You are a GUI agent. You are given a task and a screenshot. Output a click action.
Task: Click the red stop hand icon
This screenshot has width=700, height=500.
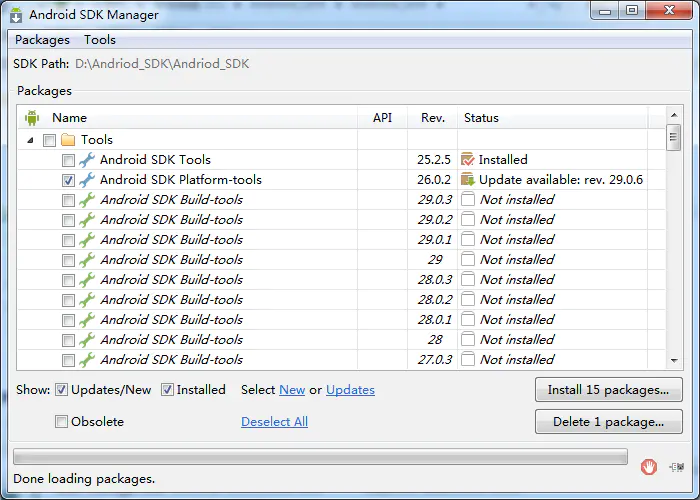[x=648, y=467]
